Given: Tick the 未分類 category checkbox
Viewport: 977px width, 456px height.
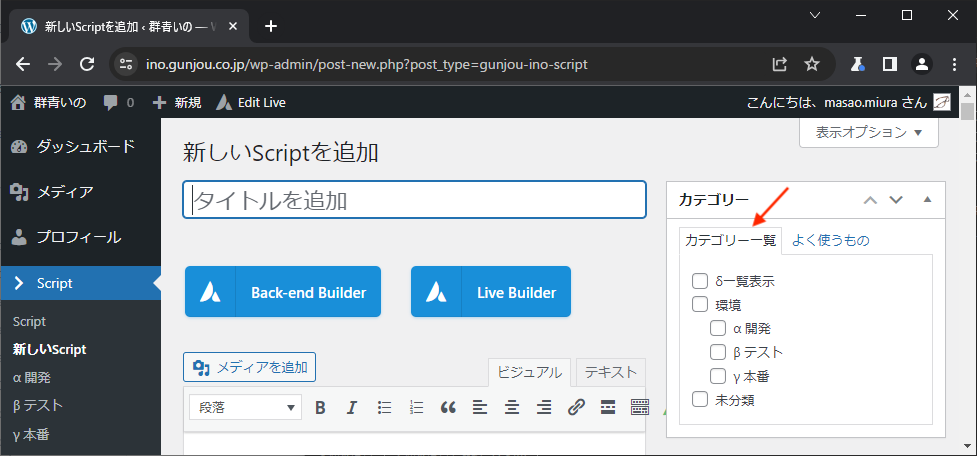Looking at the screenshot, I should pyautogui.click(x=700, y=400).
